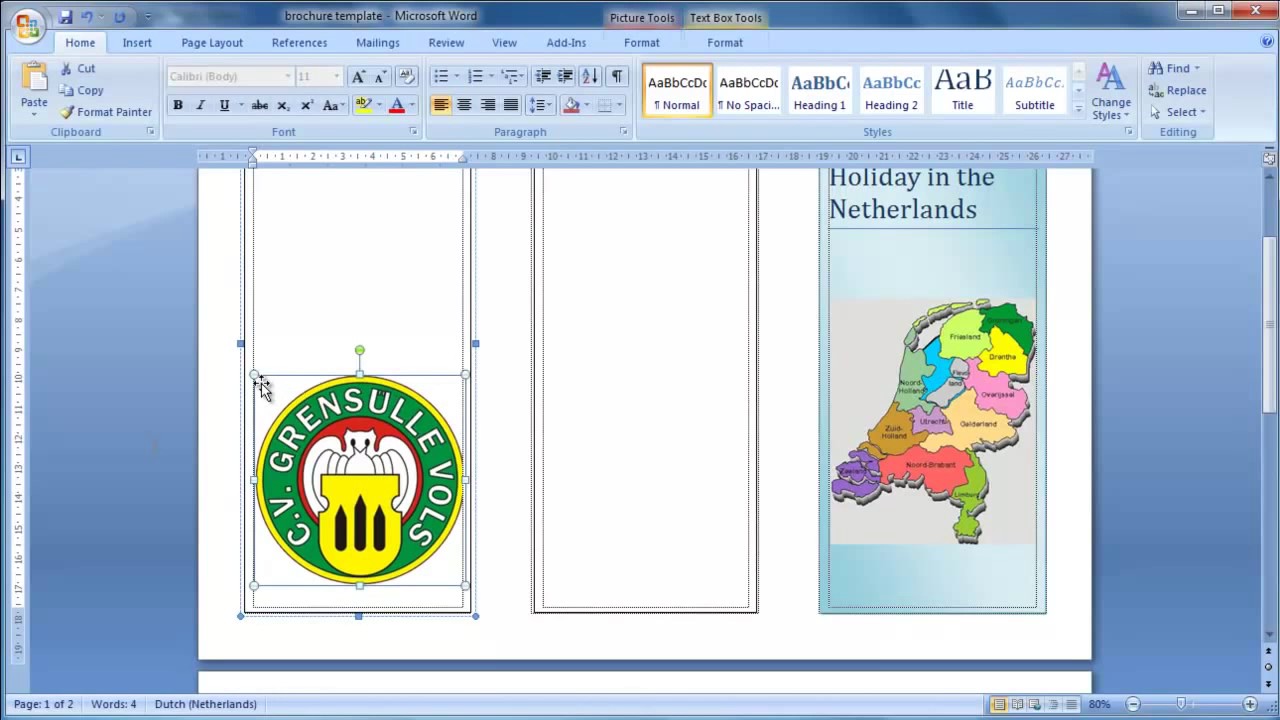Center the text alignment
The image size is (1280, 720).
(x=464, y=105)
